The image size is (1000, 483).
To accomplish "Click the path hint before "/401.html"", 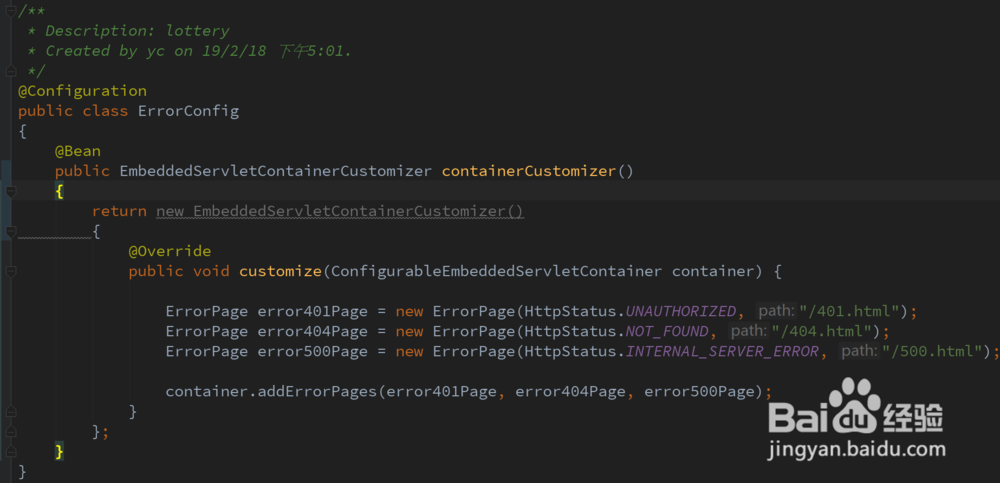I will tap(776, 311).
